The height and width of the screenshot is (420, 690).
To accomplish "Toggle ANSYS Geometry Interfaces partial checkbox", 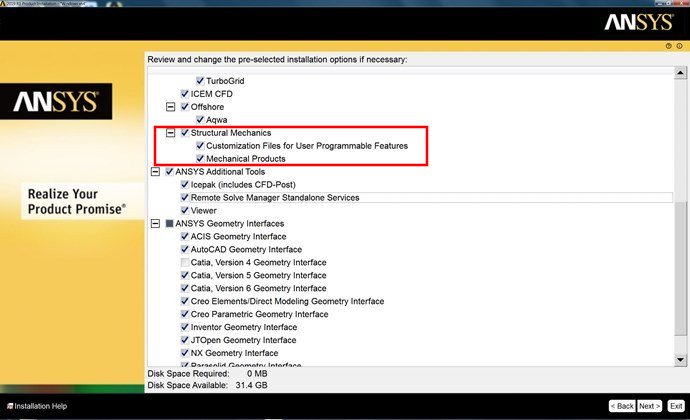I will click(x=169, y=223).
